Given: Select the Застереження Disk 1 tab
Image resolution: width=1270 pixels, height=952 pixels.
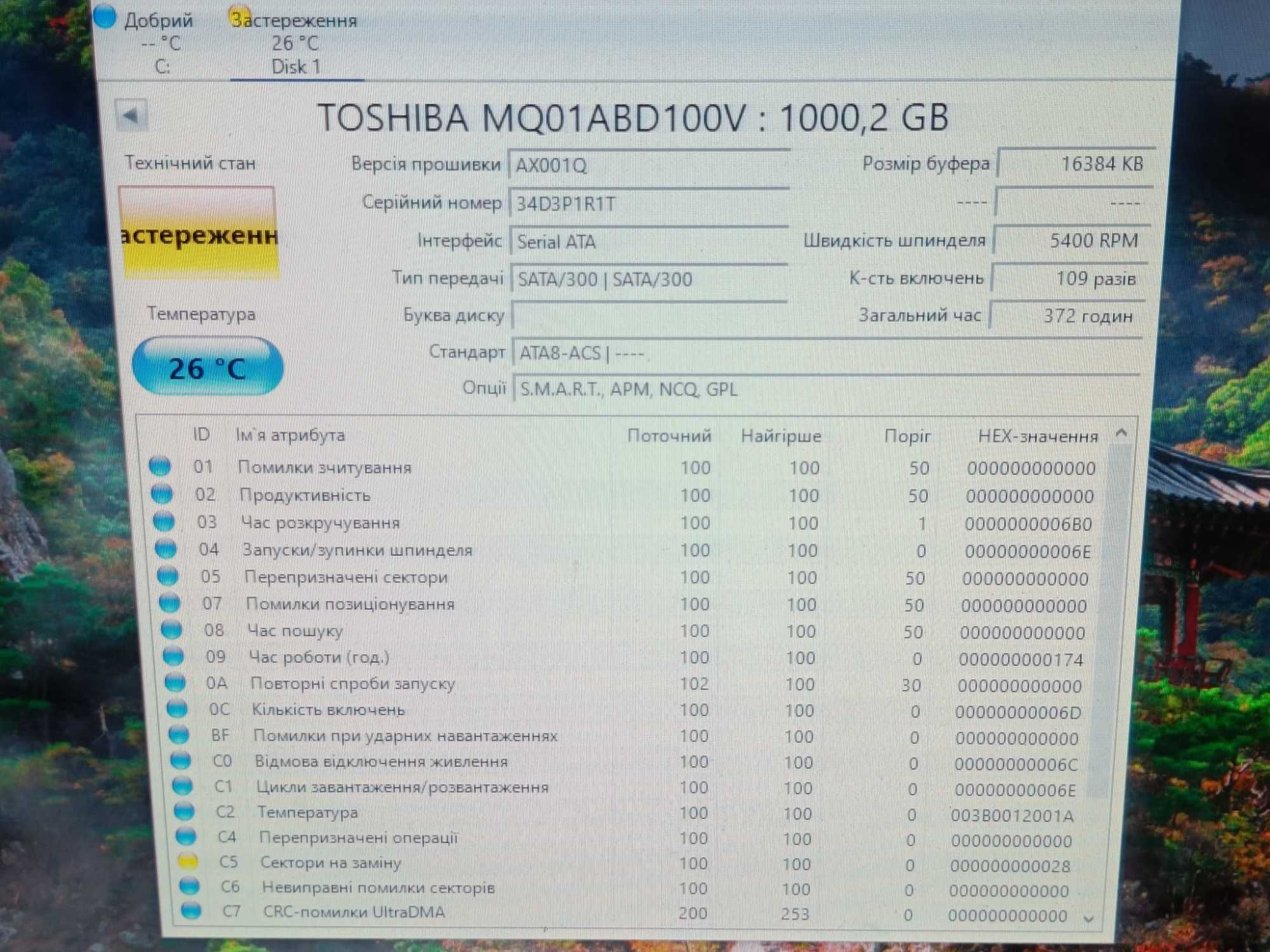Looking at the screenshot, I should [296, 42].
